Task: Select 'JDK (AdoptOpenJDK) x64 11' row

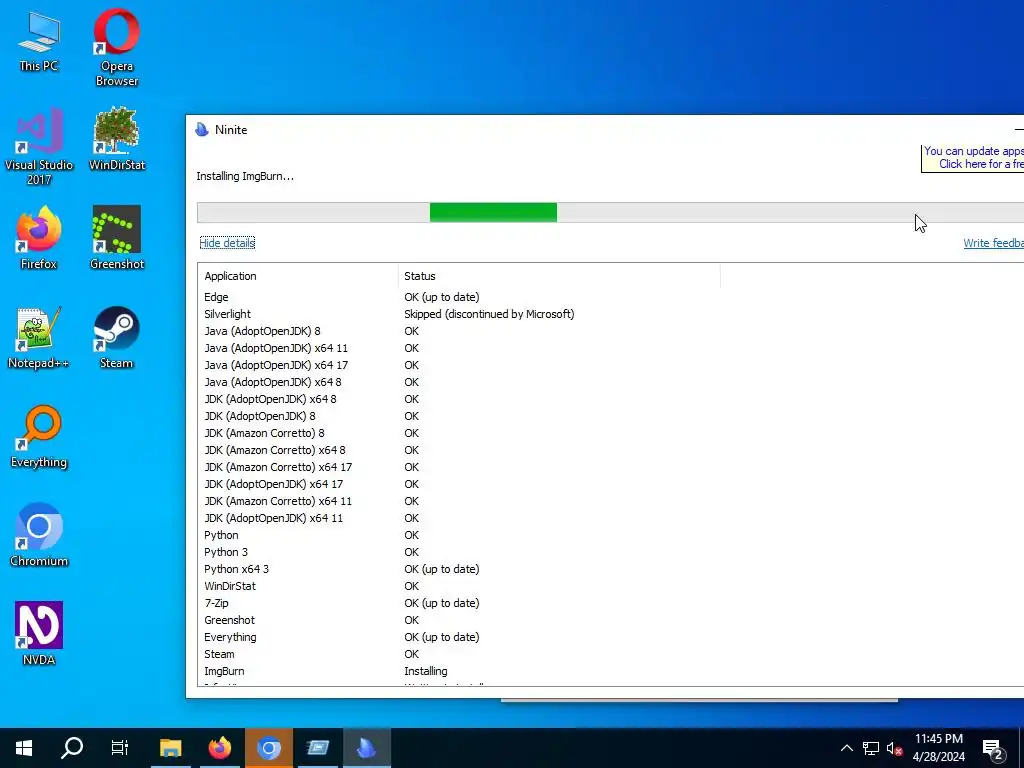Action: (611, 518)
